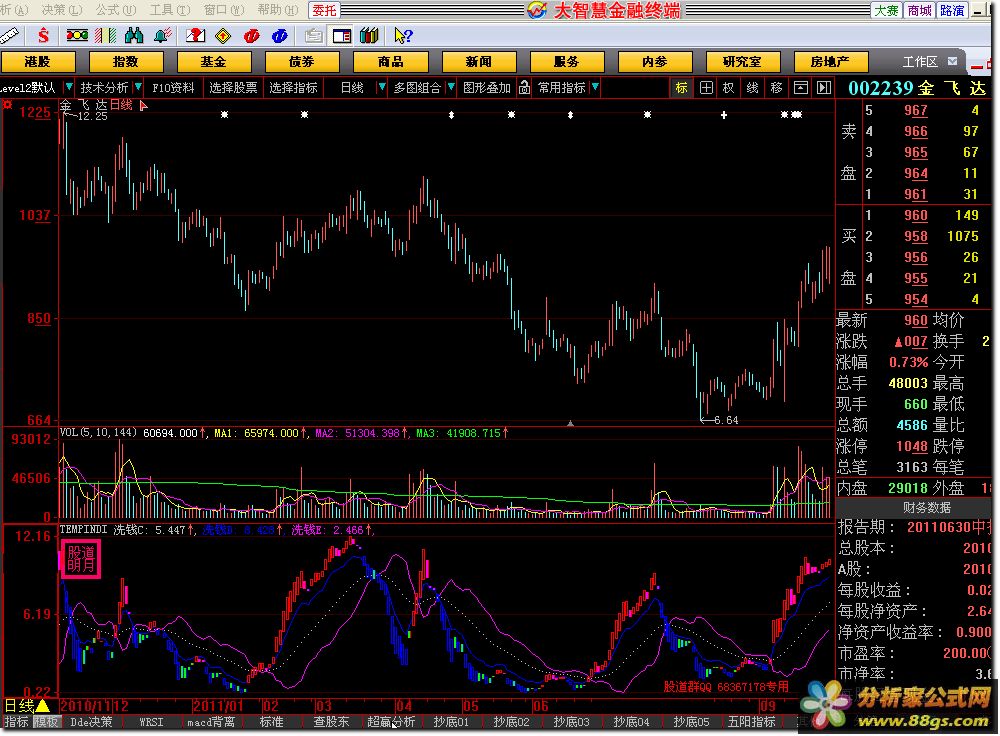This screenshot has width=1000, height=736.
Task: Click the 路演 title bar link
Action: [952, 10]
